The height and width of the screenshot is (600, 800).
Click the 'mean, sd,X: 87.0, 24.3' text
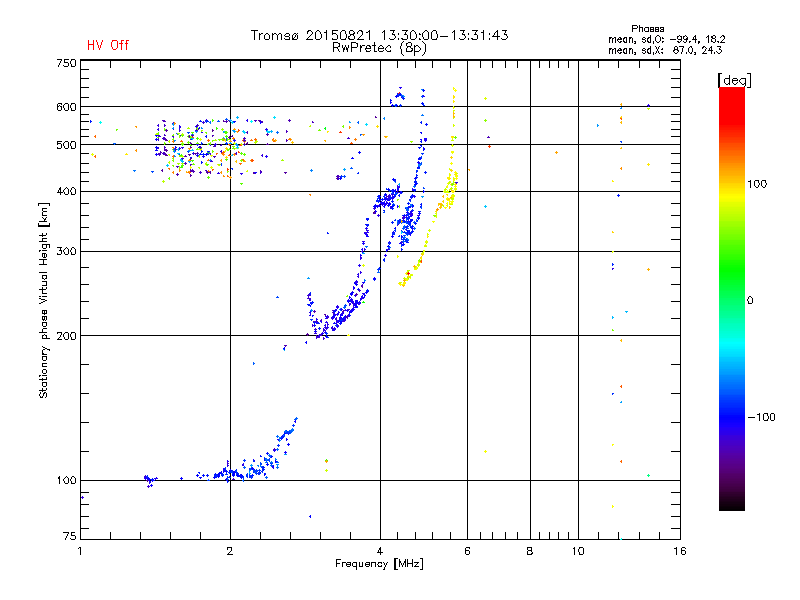pos(665,50)
